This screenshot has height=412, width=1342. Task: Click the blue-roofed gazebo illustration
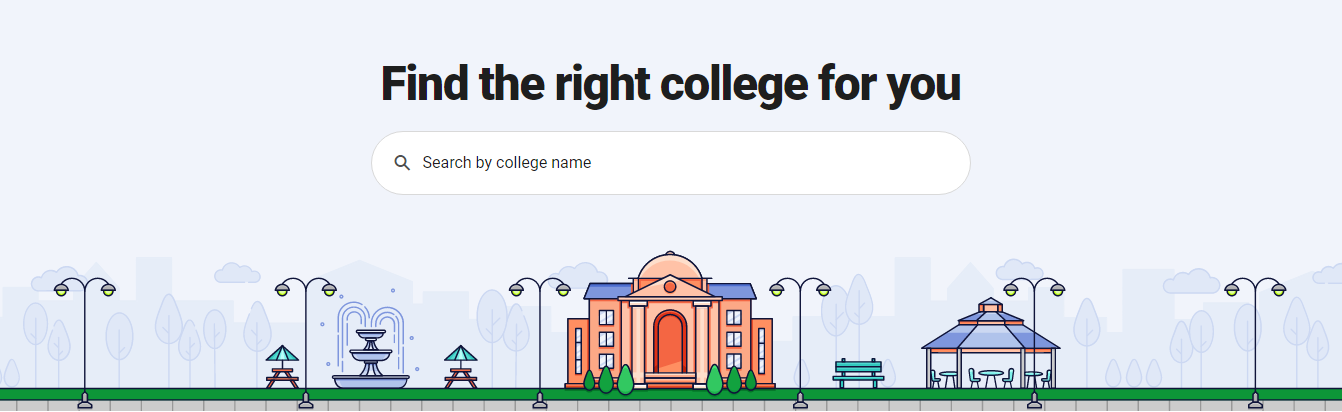(x=990, y=343)
